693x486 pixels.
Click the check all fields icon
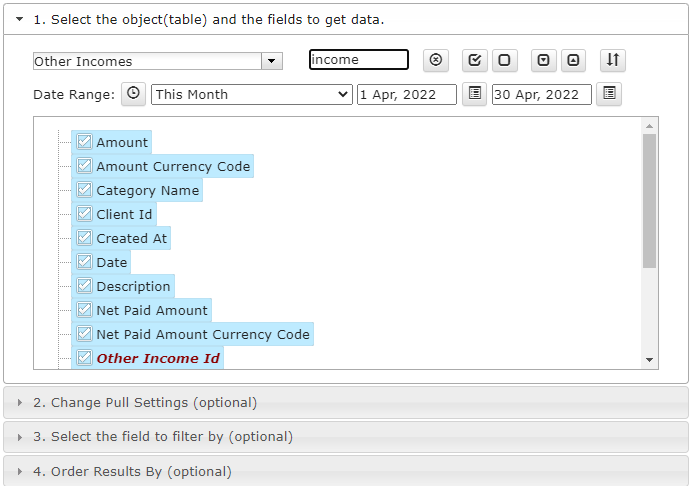[475, 60]
